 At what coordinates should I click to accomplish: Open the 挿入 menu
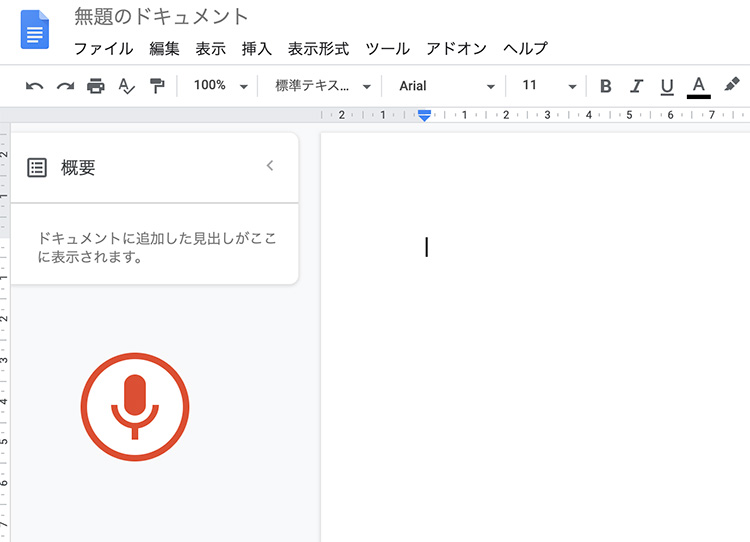point(257,49)
